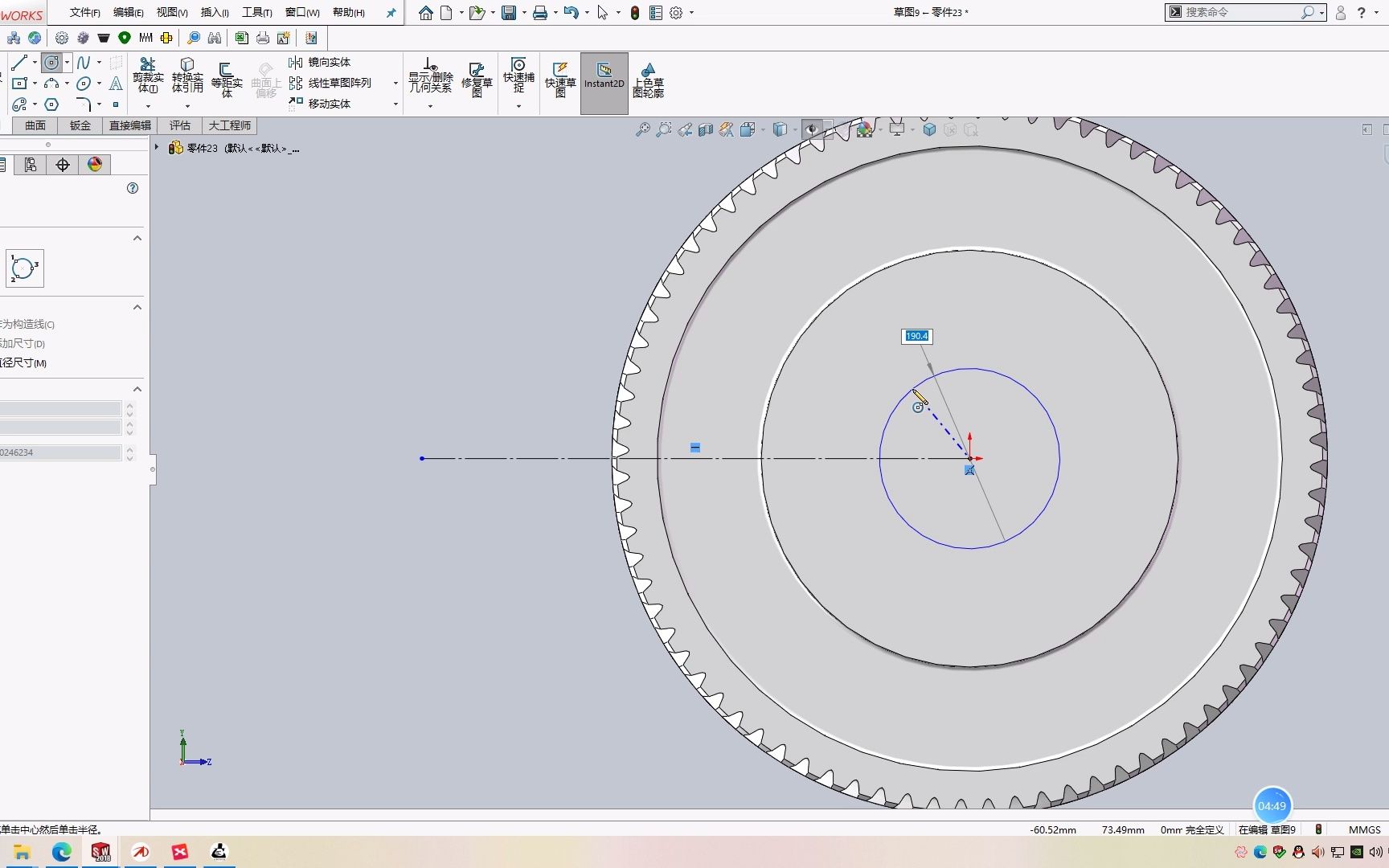Click the 快速捕捉 quick snaps tool
This screenshot has width=1389, height=868.
click(518, 76)
